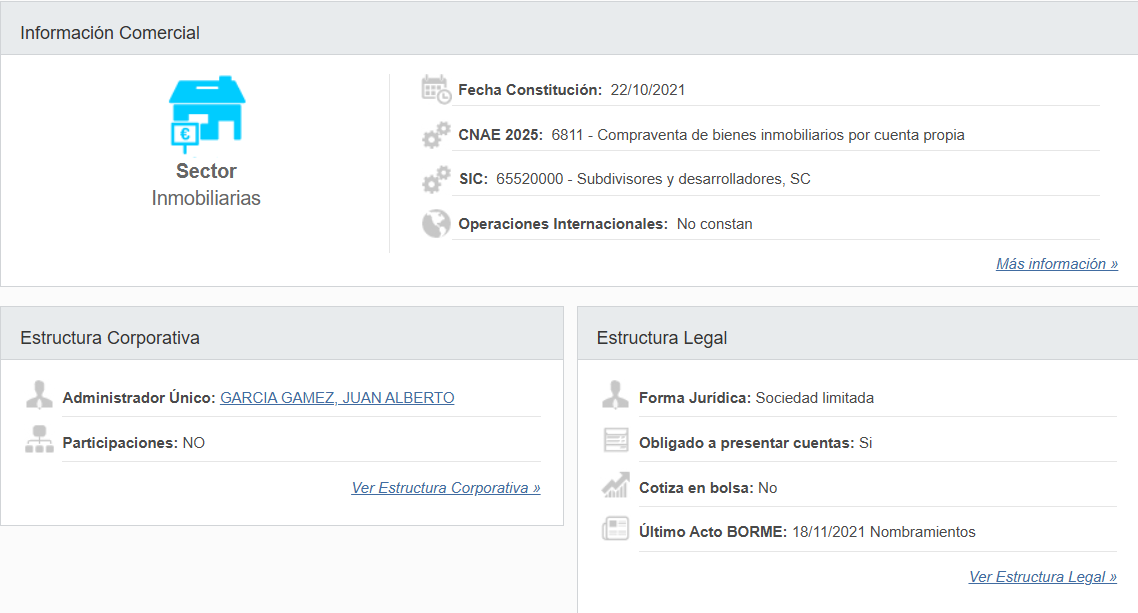Click the 'SIC:' label
Screen dimensions: 1138x613
coord(473,179)
